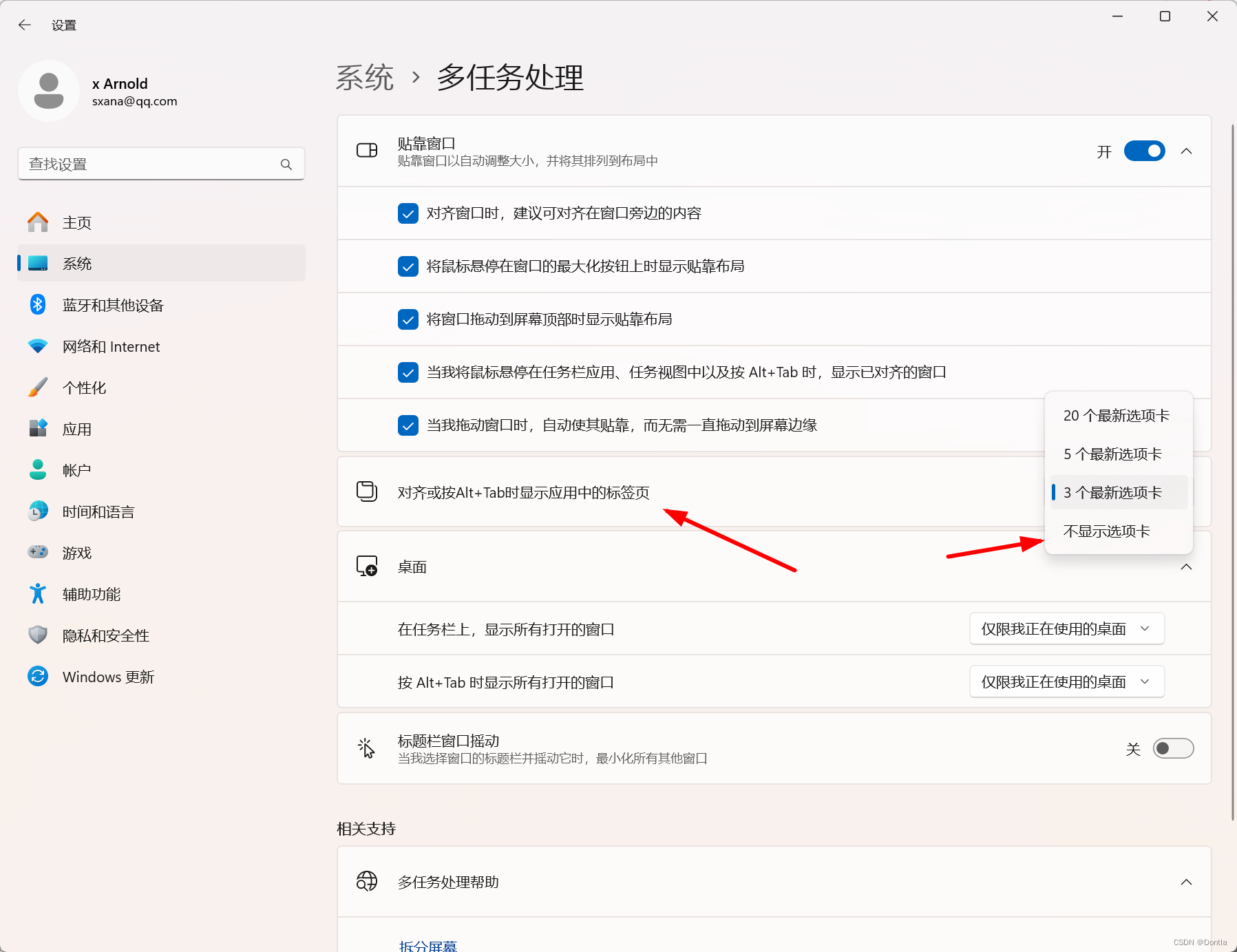Click the 网络和 Internet sidebar icon
Viewport: 1237px width, 952px height.
click(38, 346)
